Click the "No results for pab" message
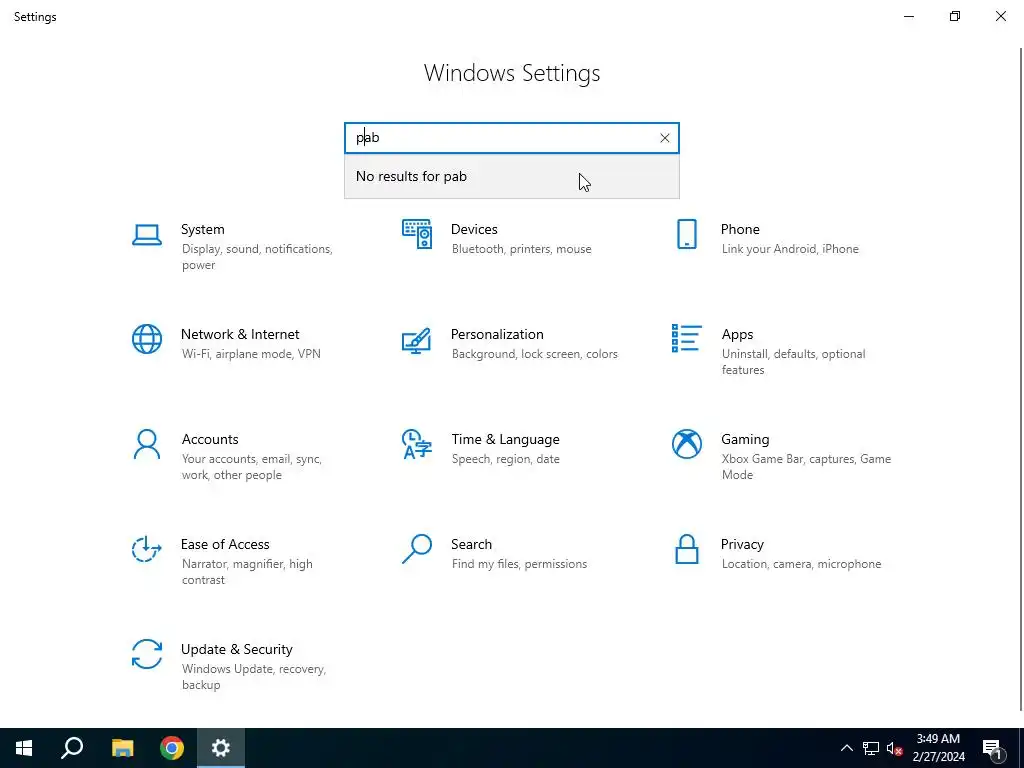This screenshot has width=1024, height=768. coord(411,176)
